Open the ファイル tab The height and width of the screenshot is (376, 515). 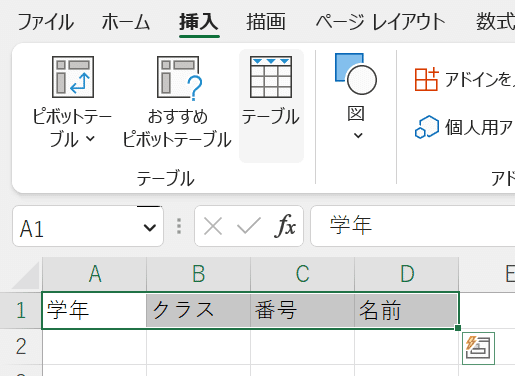[45, 22]
